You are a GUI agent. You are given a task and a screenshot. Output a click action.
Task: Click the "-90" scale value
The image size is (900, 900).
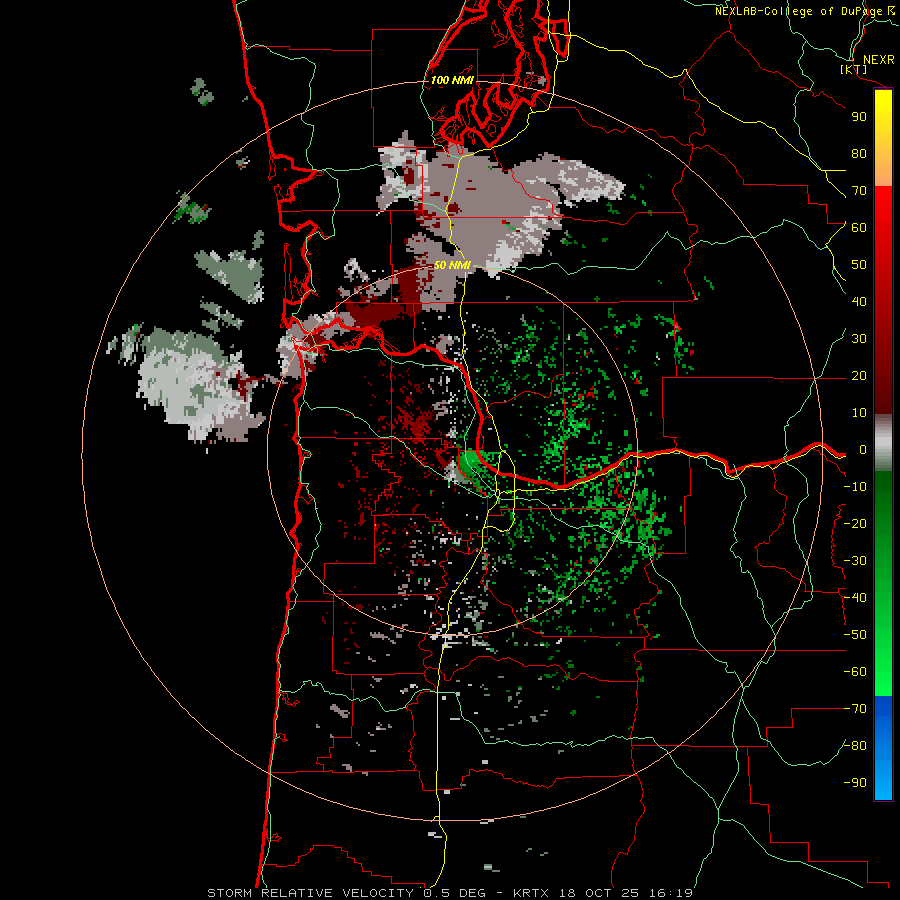pyautogui.click(x=855, y=783)
